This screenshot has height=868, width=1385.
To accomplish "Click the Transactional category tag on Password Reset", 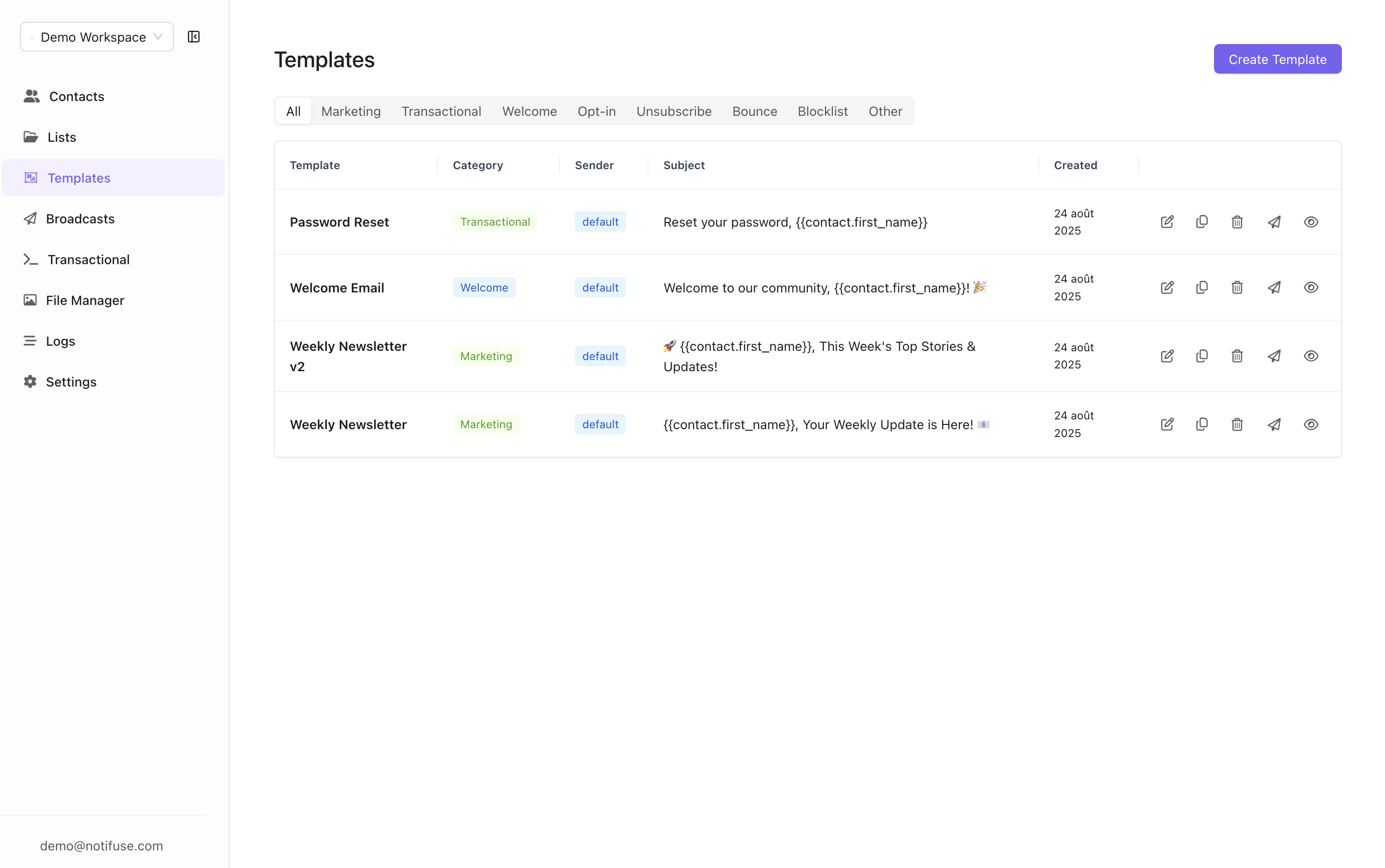I will point(495,222).
